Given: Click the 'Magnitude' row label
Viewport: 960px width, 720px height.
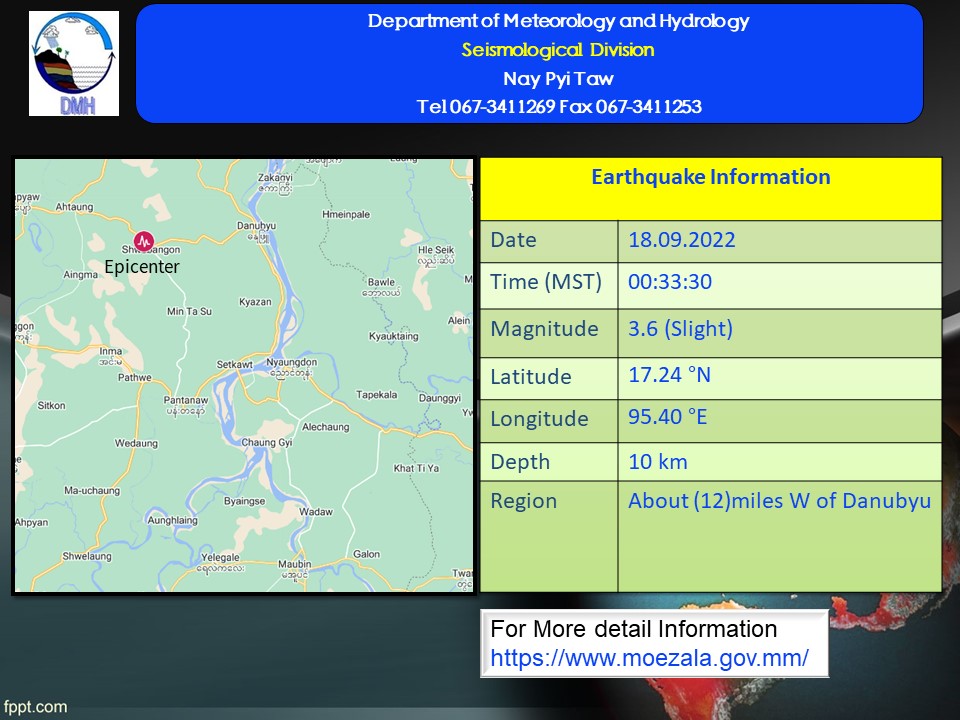Looking at the screenshot, I should coord(544,329).
